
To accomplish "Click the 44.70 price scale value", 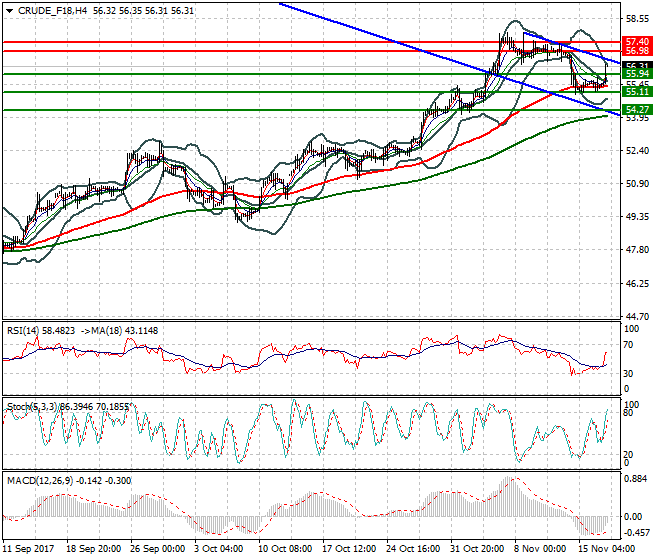I will pyautogui.click(x=637, y=316).
